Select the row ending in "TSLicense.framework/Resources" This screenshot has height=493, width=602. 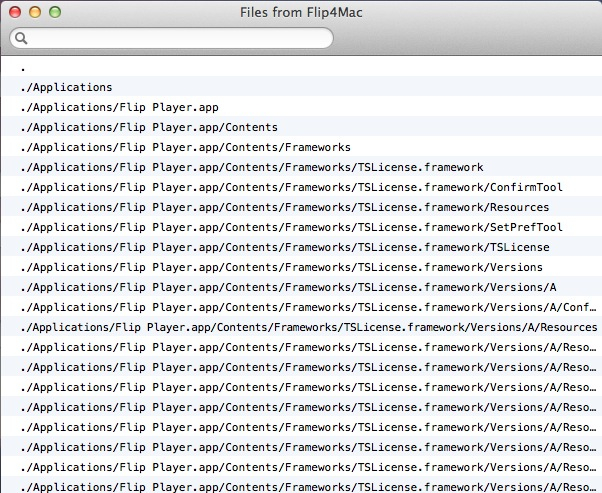(x=301, y=206)
